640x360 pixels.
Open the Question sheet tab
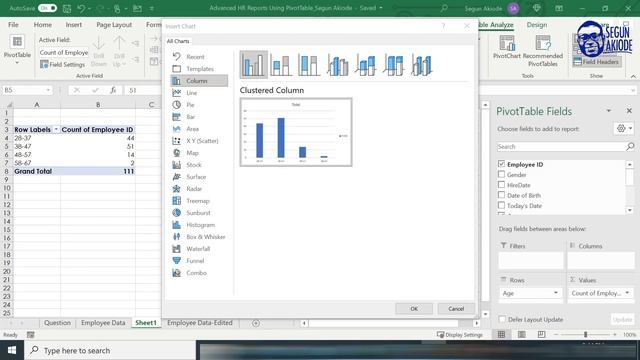point(57,323)
